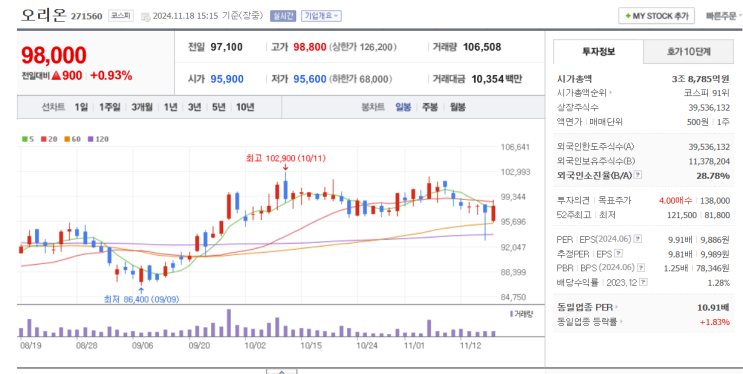This screenshot has width=743, height=374.
Task: Open the 빠른주문 dropdown
Action: 724,16
